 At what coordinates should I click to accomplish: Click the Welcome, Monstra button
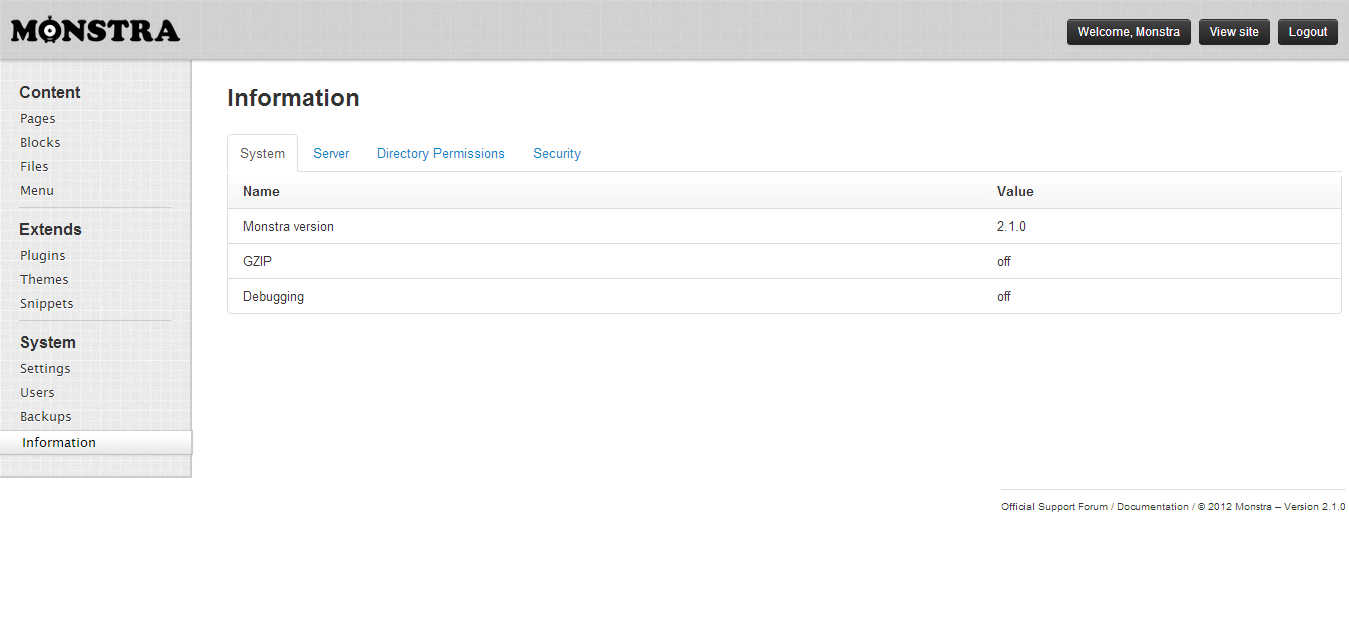click(1128, 32)
